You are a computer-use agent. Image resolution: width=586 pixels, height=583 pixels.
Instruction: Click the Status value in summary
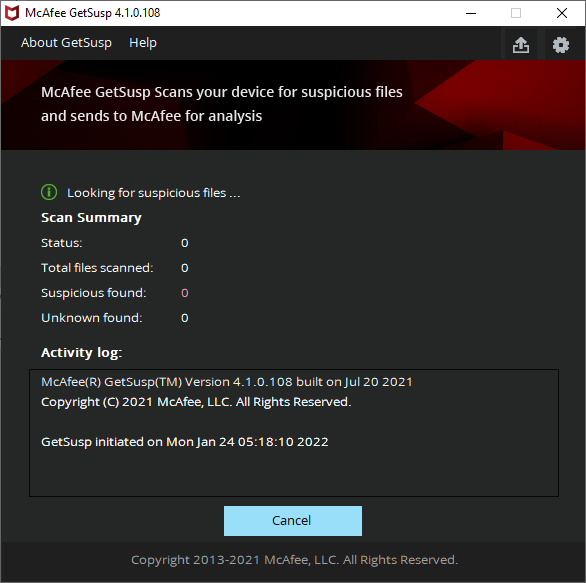(185, 243)
